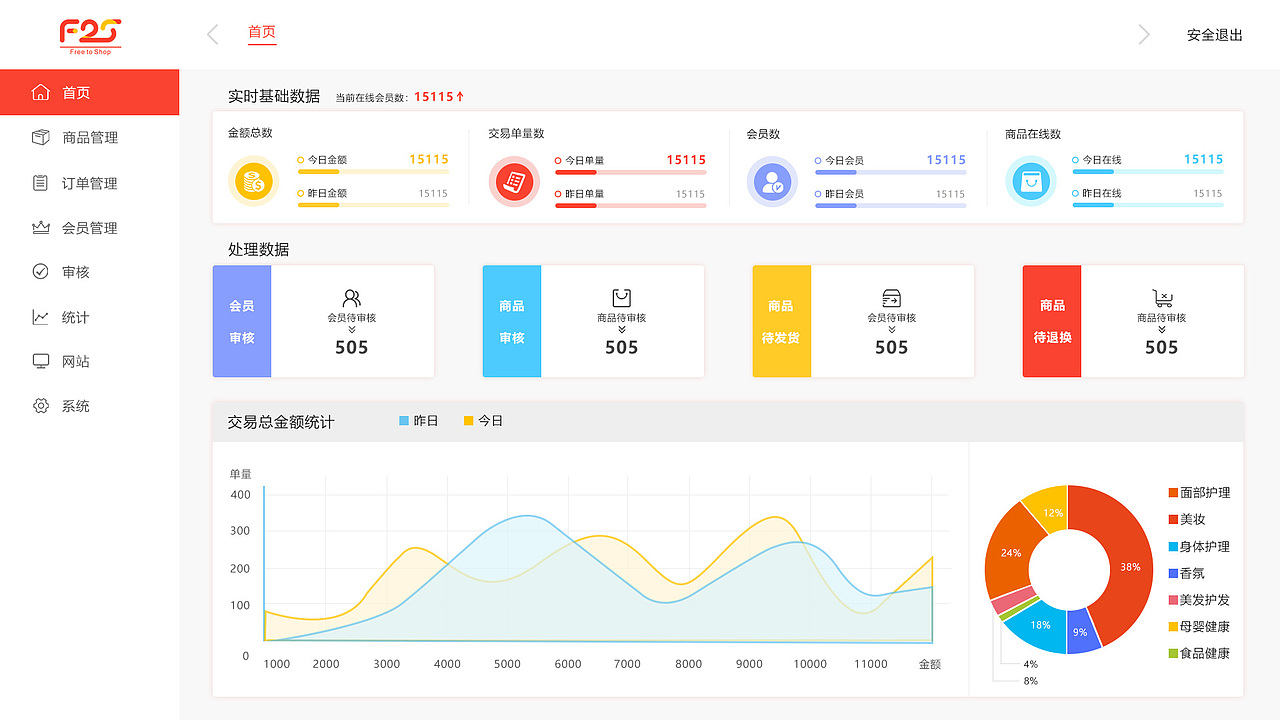Toggle 美发护发 in donut chart legend

1199,600
